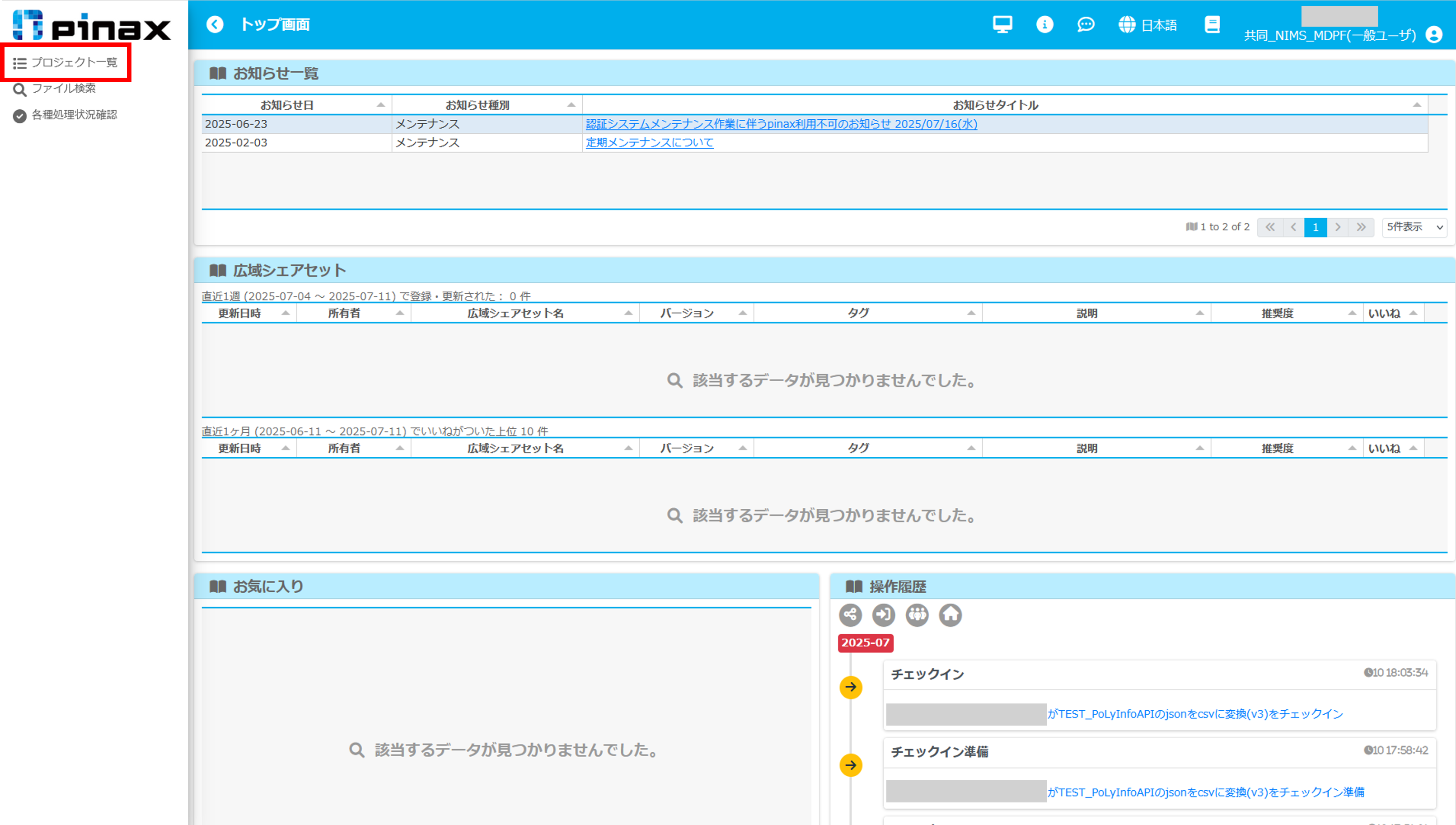The image size is (1456, 825).
Task: Toggle the group members history filter
Action: pos(917,615)
